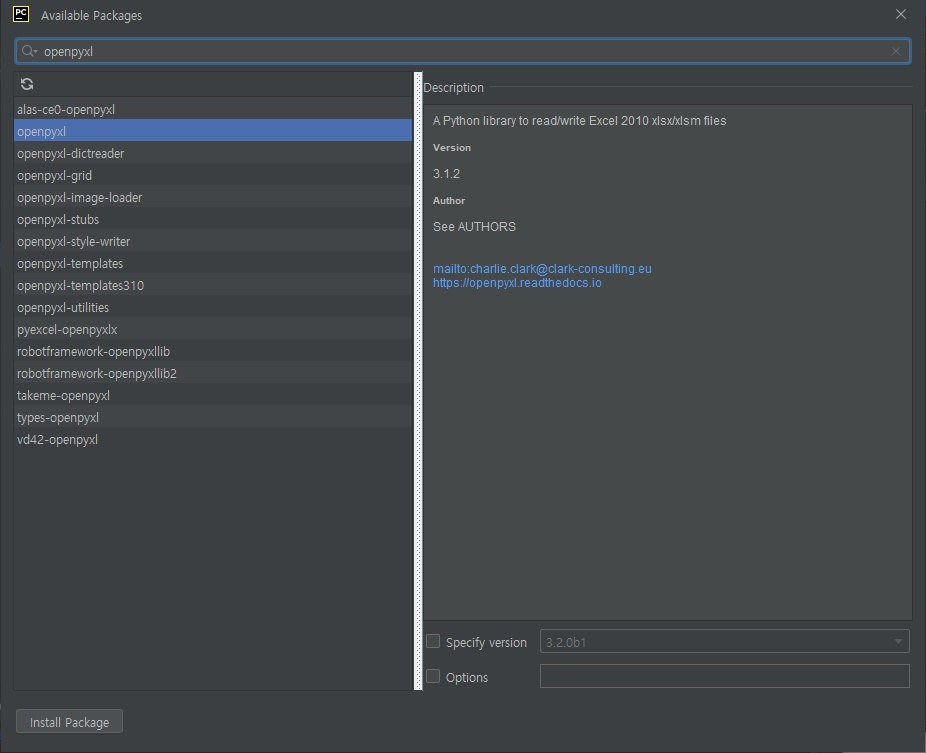Select the openpyxl package row
Screen dimensions: 926x753
pyautogui.click(x=213, y=131)
